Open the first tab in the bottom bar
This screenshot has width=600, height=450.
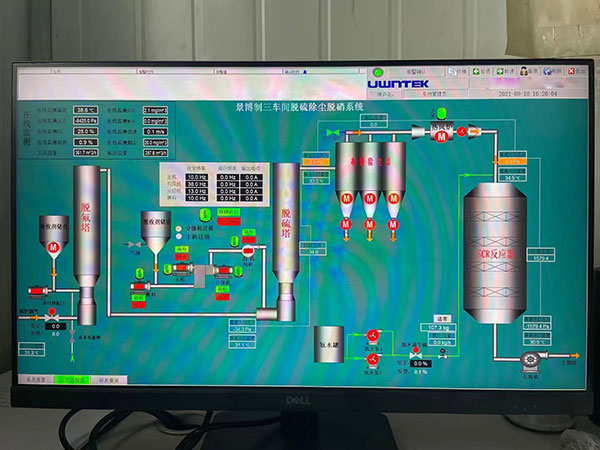[37, 380]
